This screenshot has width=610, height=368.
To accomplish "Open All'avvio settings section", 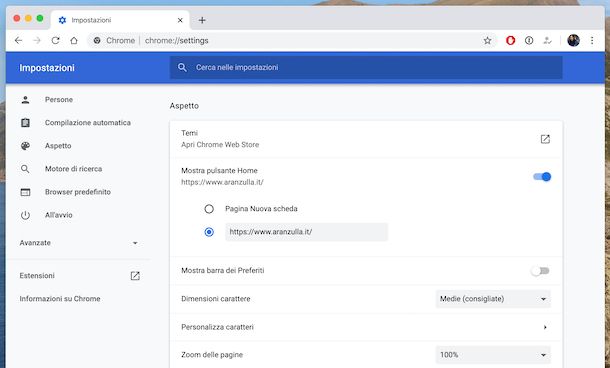I will pyautogui.click(x=58, y=215).
